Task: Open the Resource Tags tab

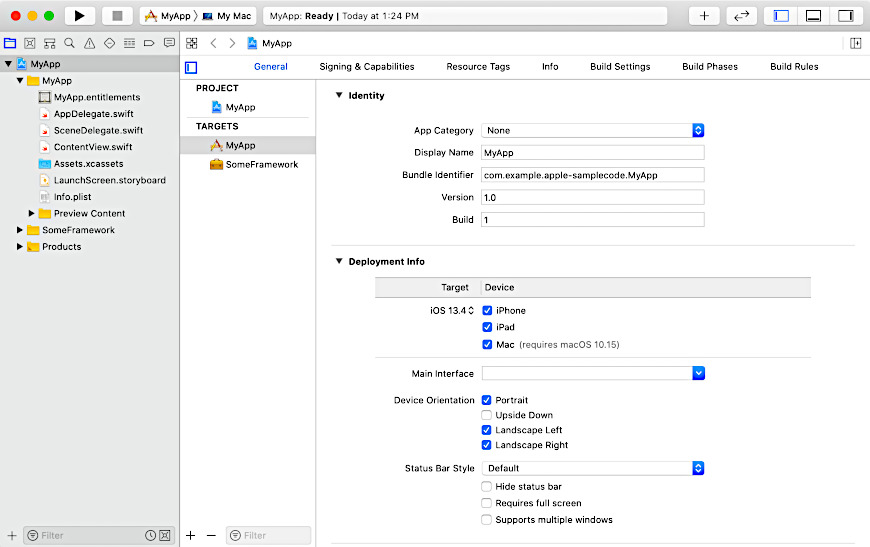Action: click(478, 67)
